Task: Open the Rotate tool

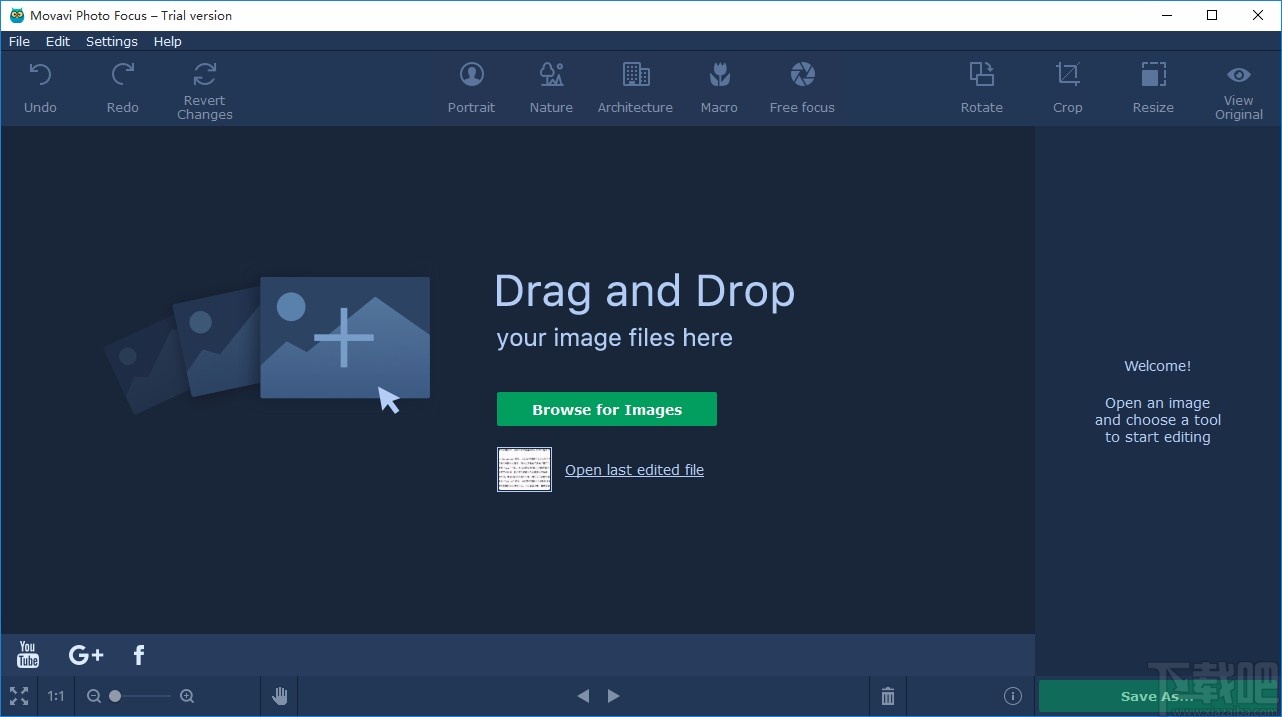Action: (x=982, y=75)
